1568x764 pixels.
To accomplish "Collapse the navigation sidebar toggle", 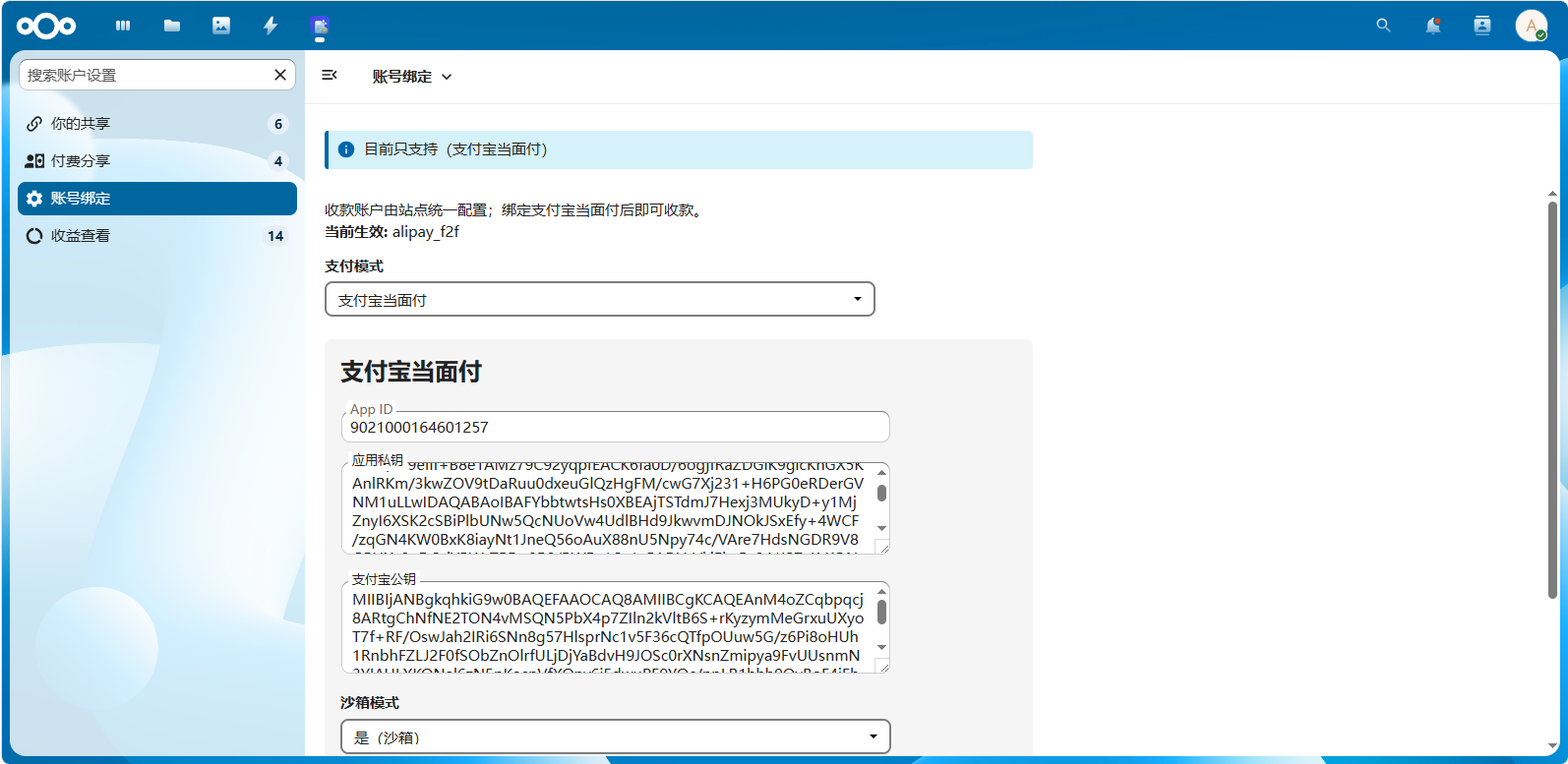I will pyautogui.click(x=330, y=75).
